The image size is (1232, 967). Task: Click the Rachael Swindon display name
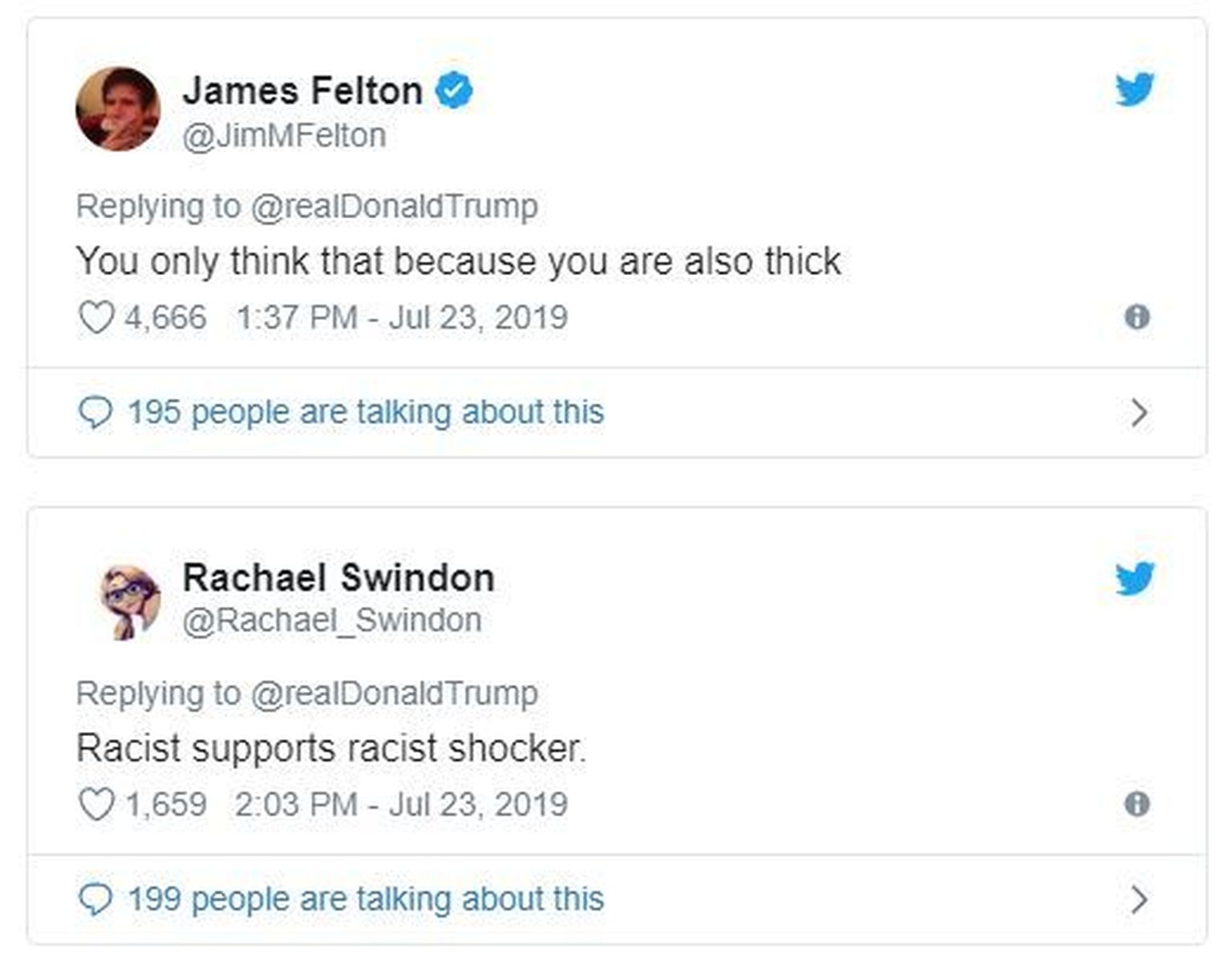point(338,578)
